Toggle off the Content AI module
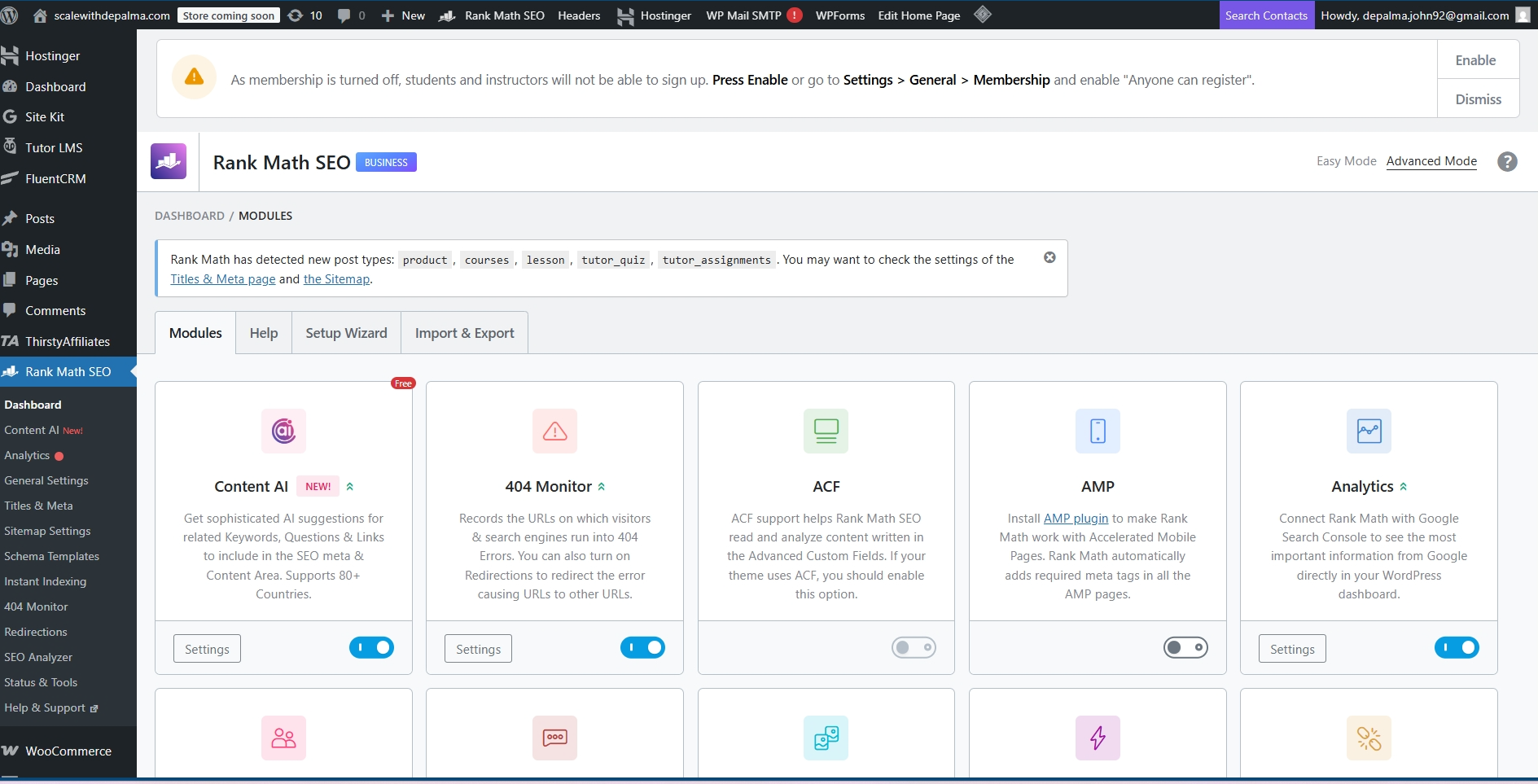The height and width of the screenshot is (784, 1538). pyautogui.click(x=371, y=647)
